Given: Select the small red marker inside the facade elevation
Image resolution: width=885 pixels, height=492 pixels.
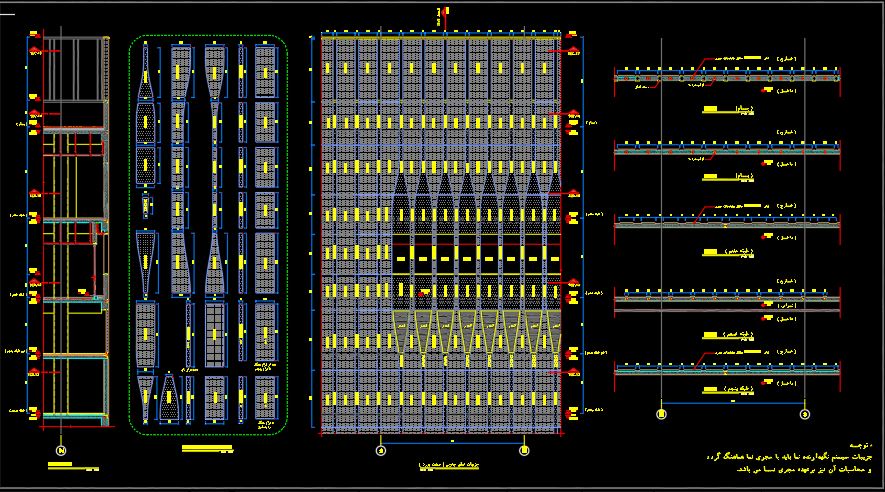Looking at the screenshot, I should click(x=421, y=294).
